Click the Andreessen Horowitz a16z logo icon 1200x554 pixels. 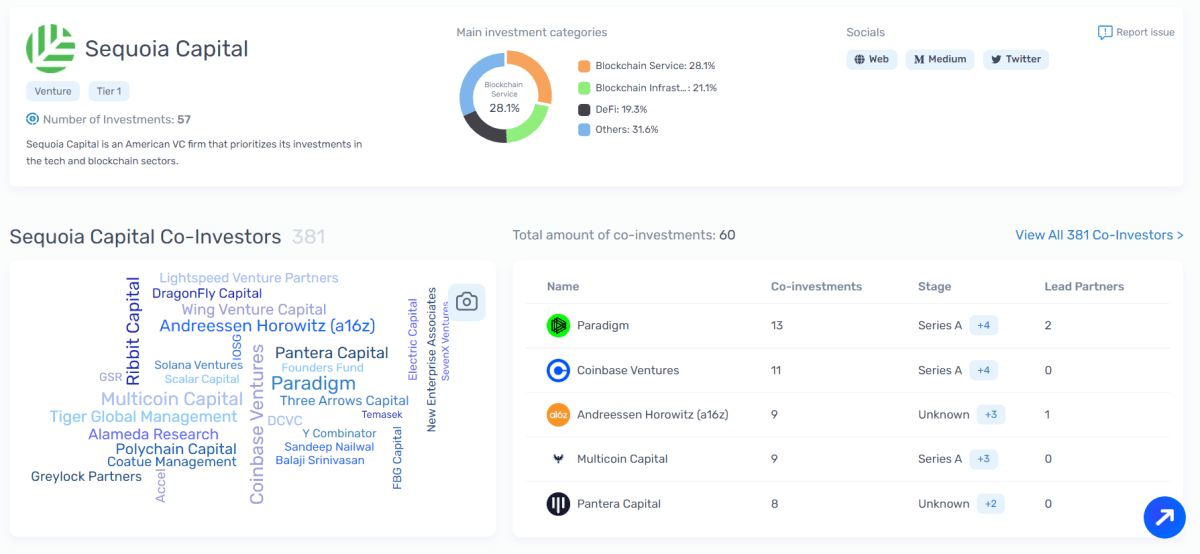point(558,414)
